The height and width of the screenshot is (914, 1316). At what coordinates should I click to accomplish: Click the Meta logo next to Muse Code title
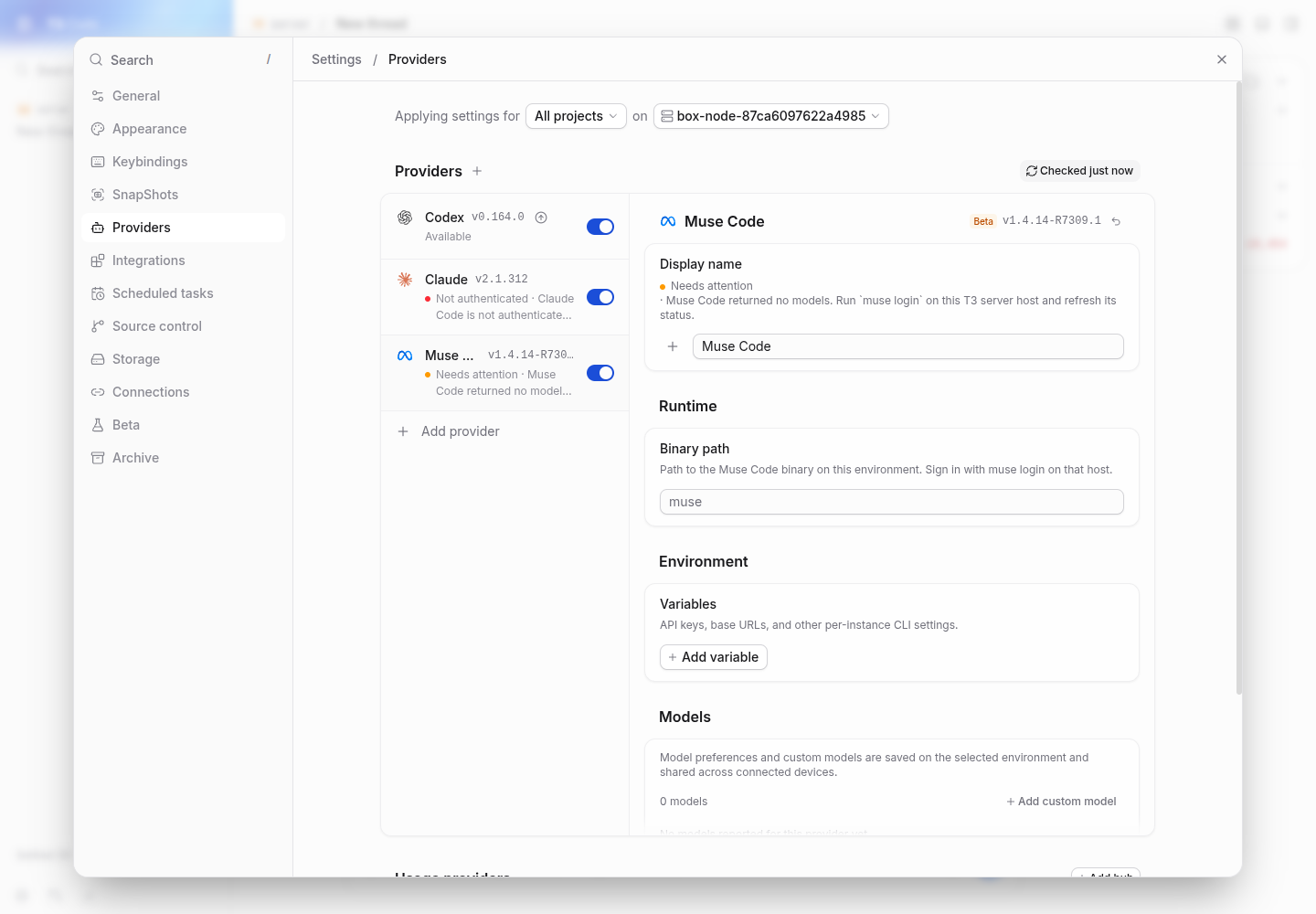[x=668, y=221]
